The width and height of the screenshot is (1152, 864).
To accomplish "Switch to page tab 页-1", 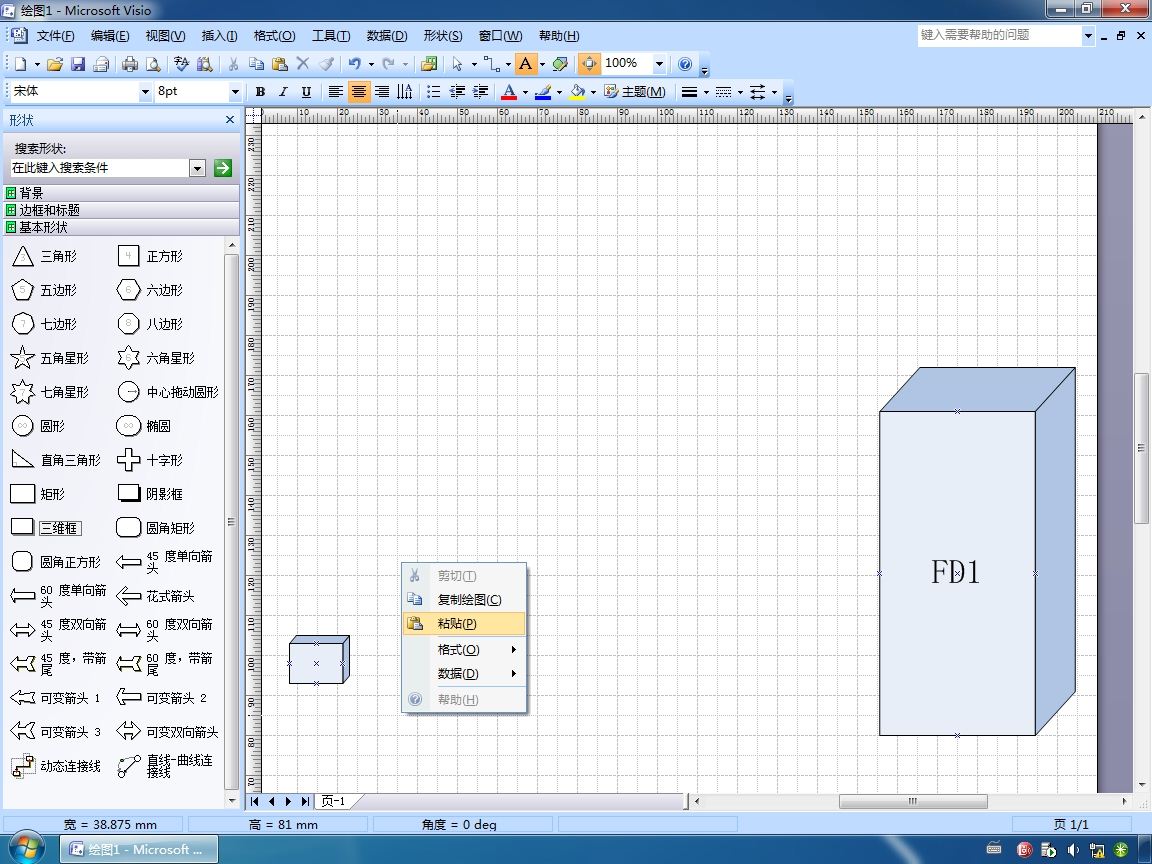I will (334, 802).
